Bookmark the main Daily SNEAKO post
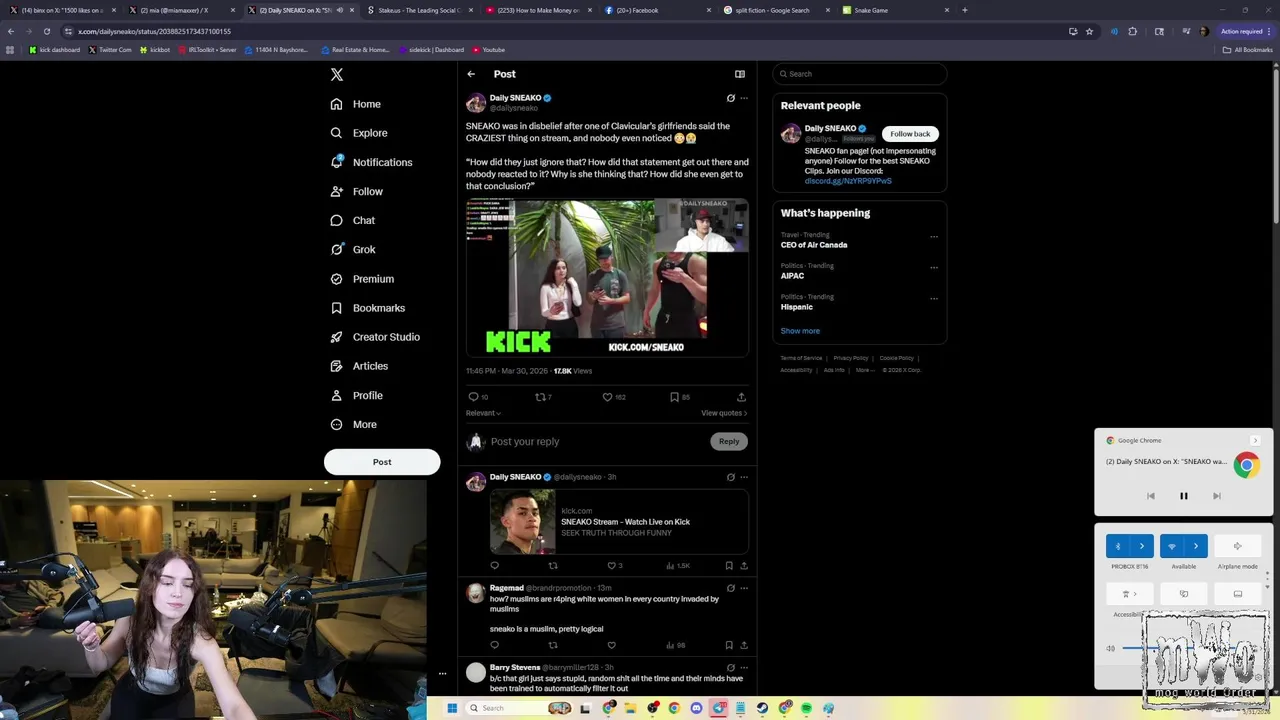This screenshot has width=1280, height=720. pos(675,397)
